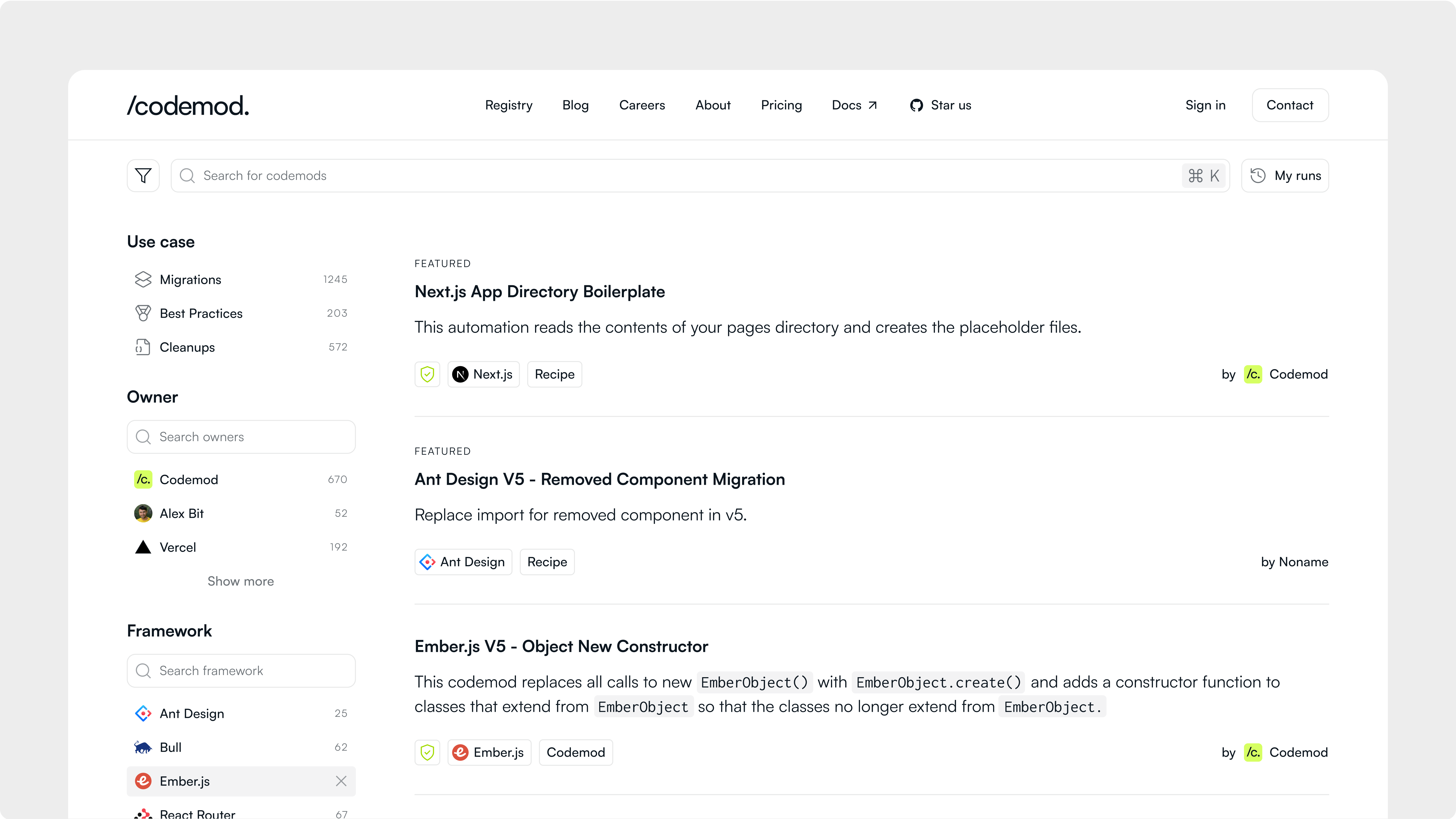
Task: Click the Ant Design tag on featured codemod
Action: (x=463, y=562)
